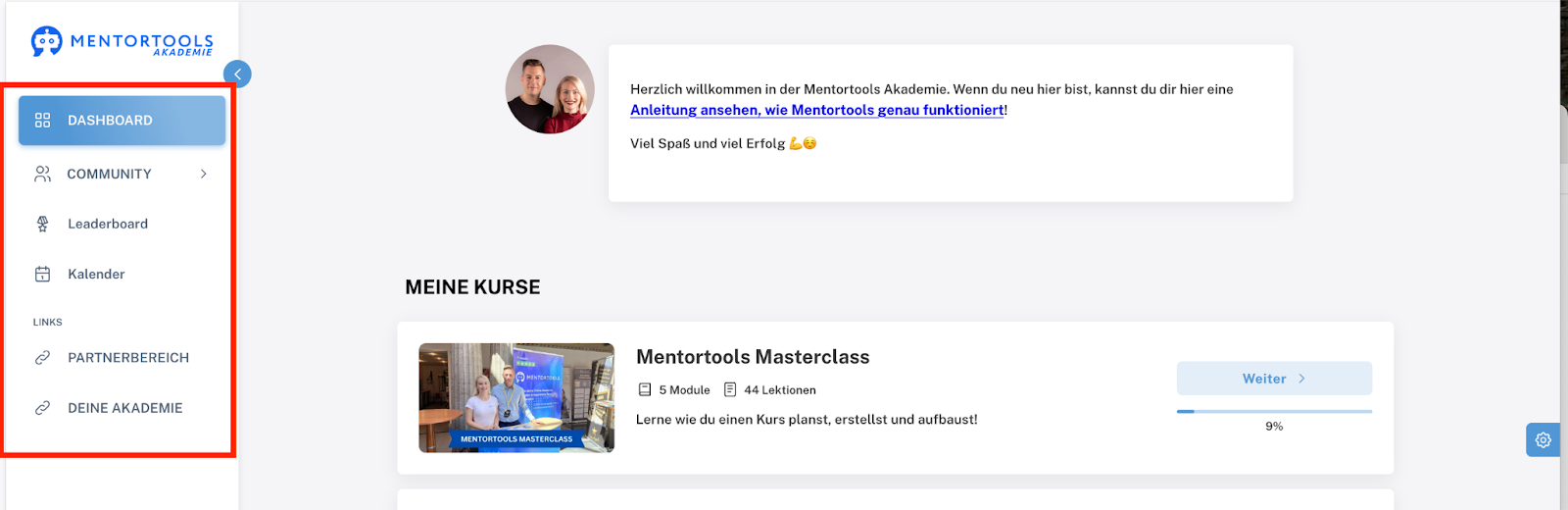Screen dimensions: 1568x510
Task: Open the Mentortools Masterclass course title
Action: (753, 357)
